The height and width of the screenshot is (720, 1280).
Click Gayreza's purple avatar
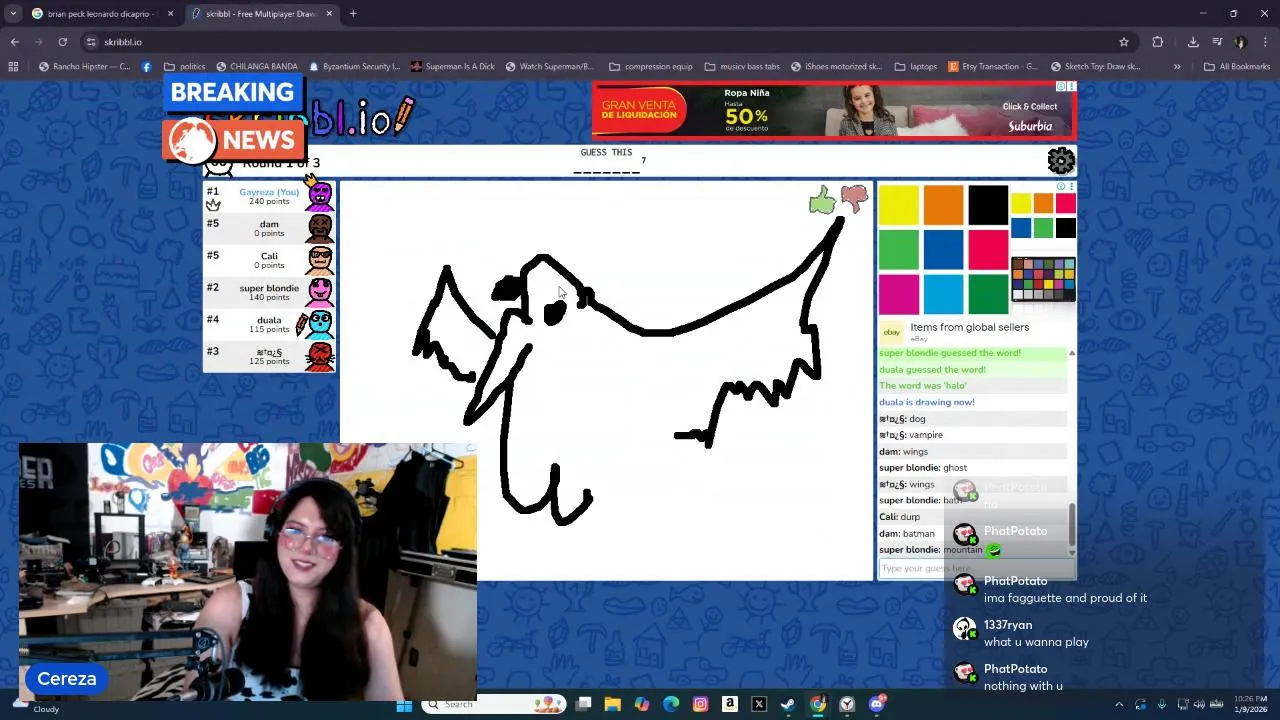click(320, 196)
